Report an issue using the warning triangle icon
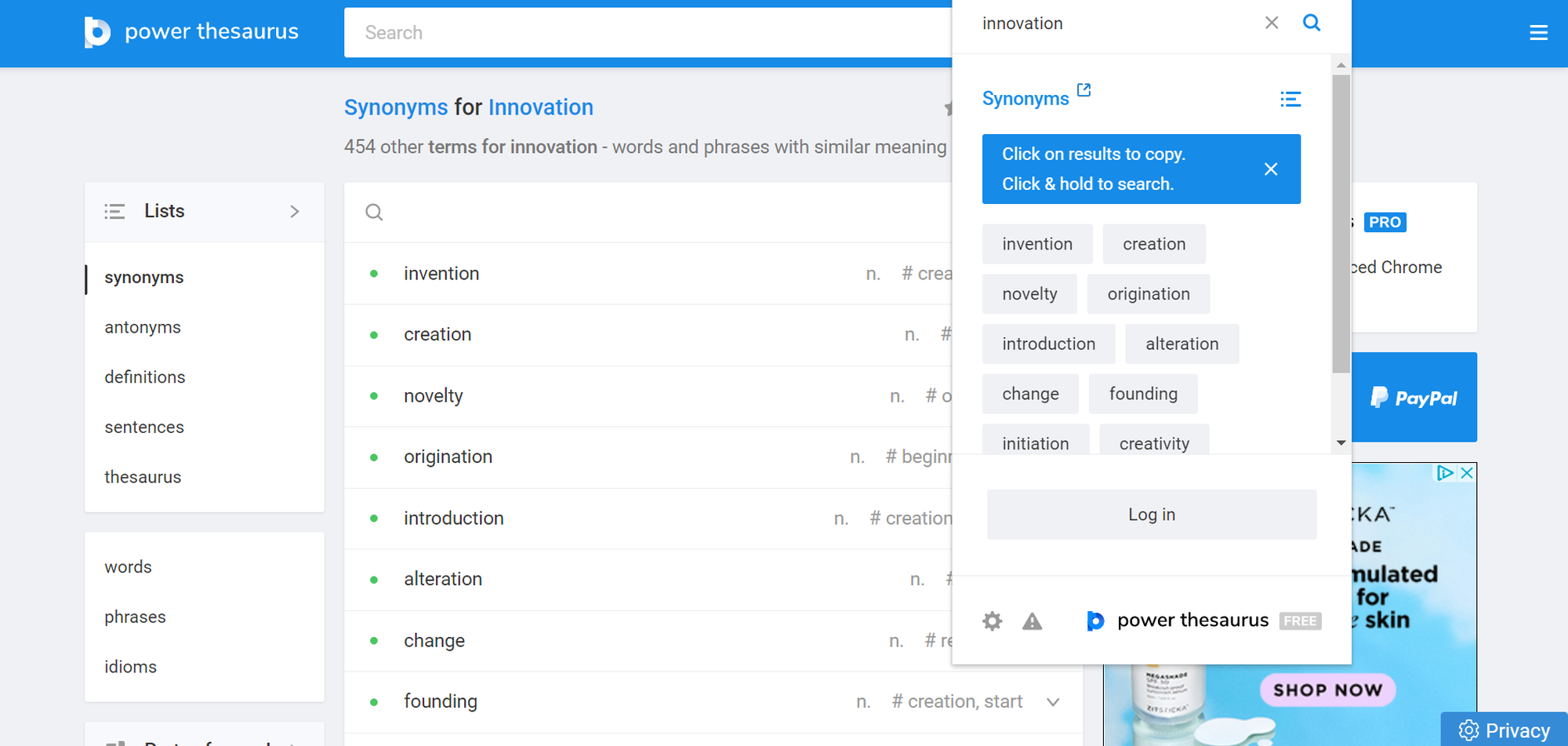Image resolution: width=1568 pixels, height=746 pixels. click(x=1032, y=620)
